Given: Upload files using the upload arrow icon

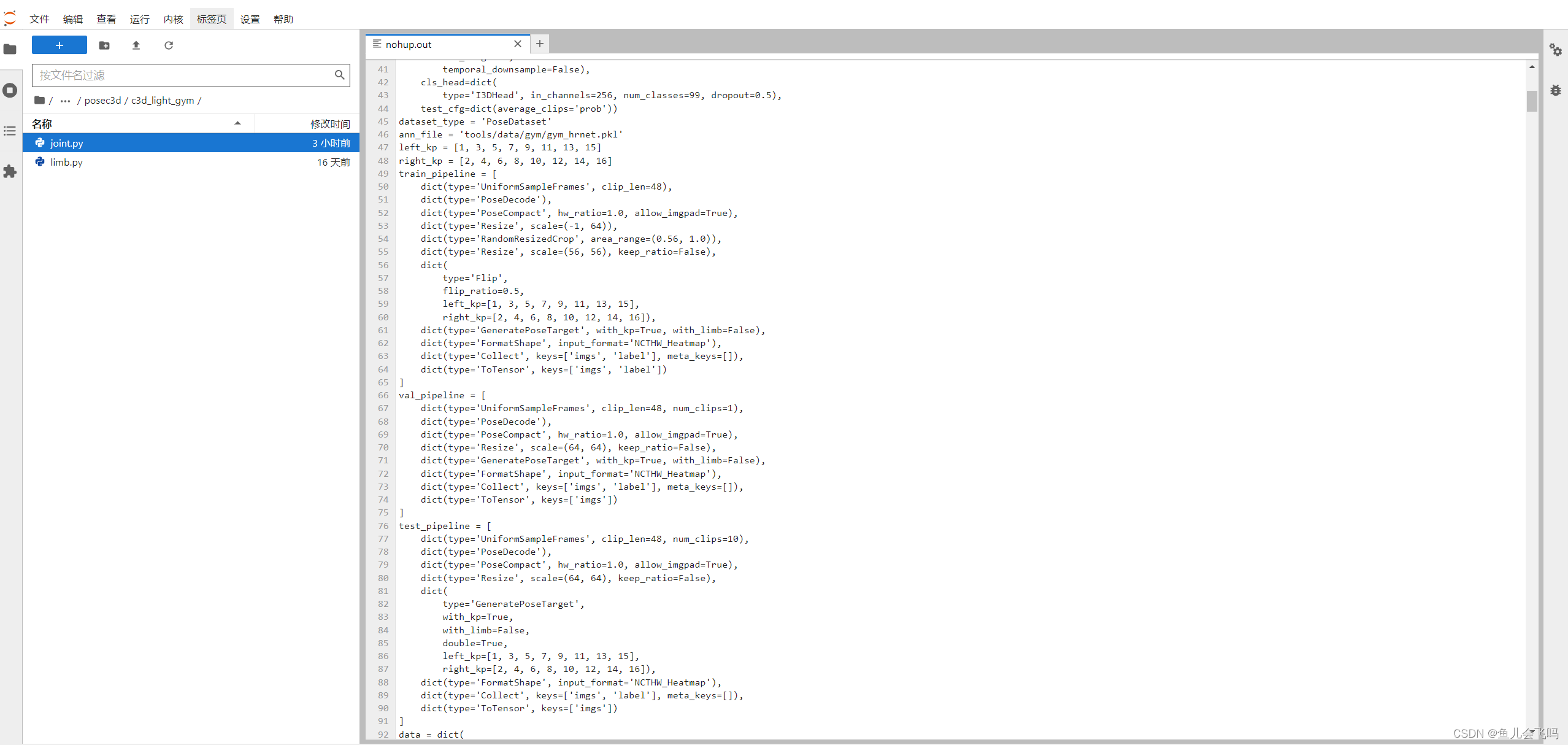Looking at the screenshot, I should [x=136, y=45].
